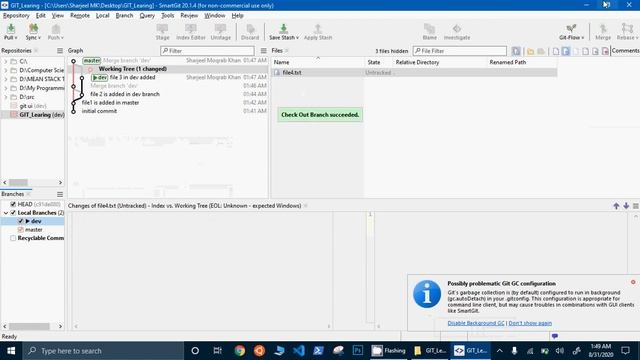Click the Rebase toolbar icon
Viewport: 640px width, 360px height.
pyautogui.click(x=626, y=31)
